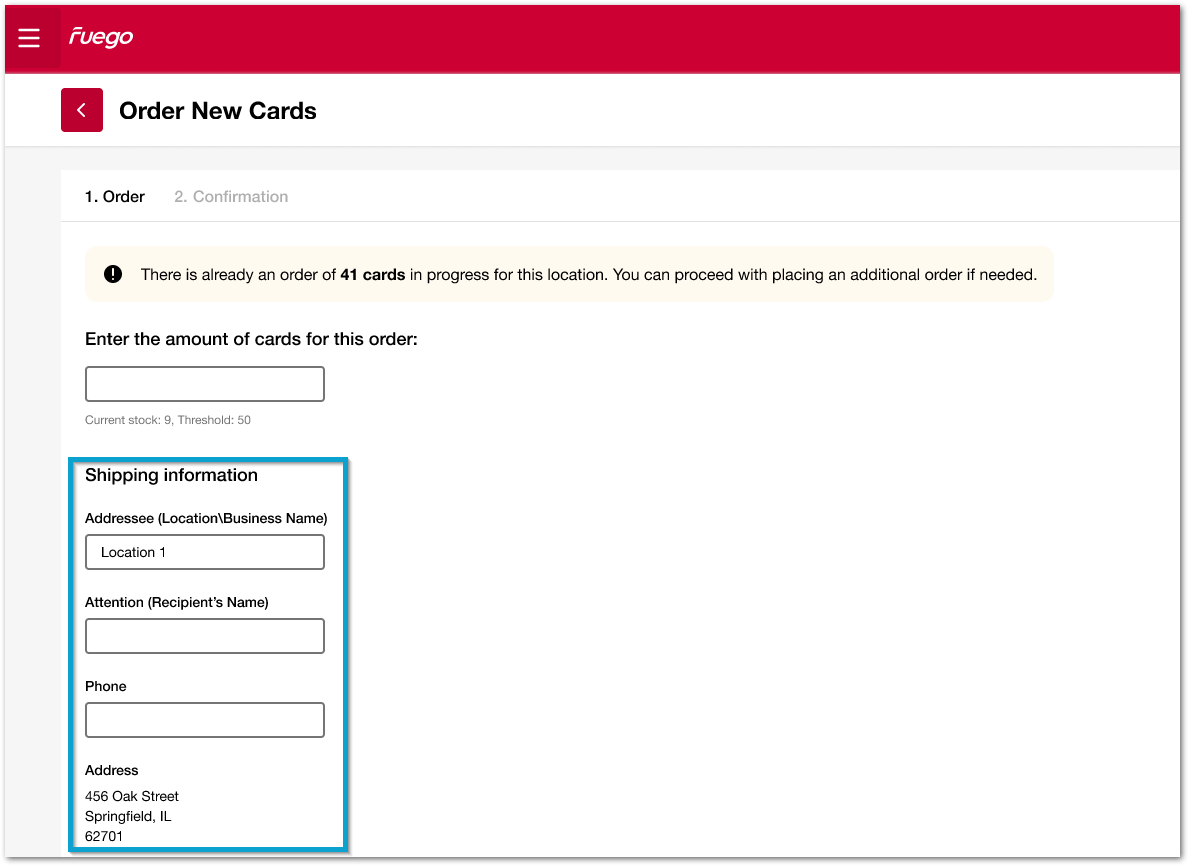
Task: Click the bold 41 cards text
Action: click(372, 274)
